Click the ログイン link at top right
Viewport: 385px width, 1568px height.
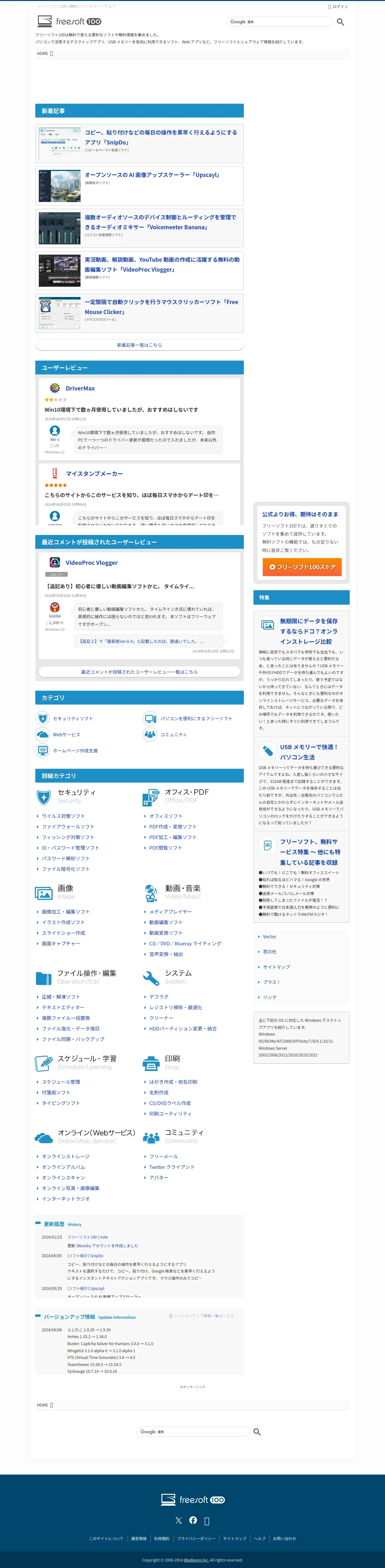(338, 6)
